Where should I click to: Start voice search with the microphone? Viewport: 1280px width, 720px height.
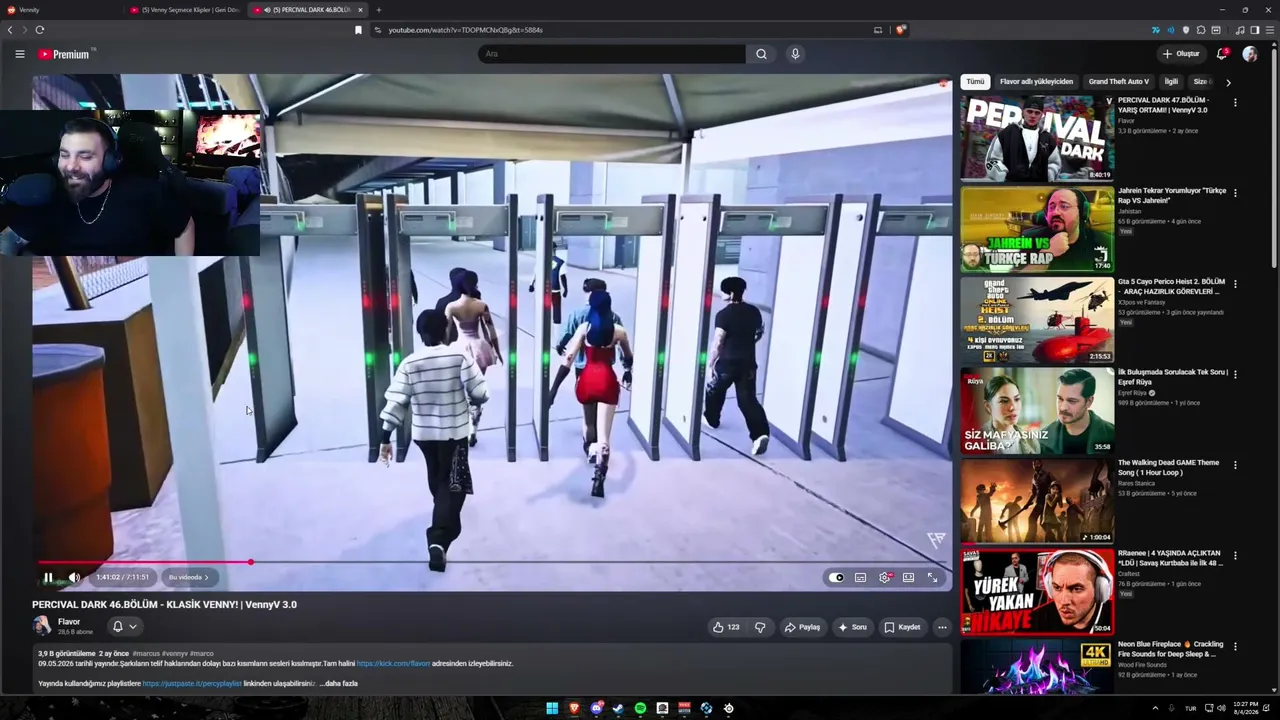tap(795, 54)
